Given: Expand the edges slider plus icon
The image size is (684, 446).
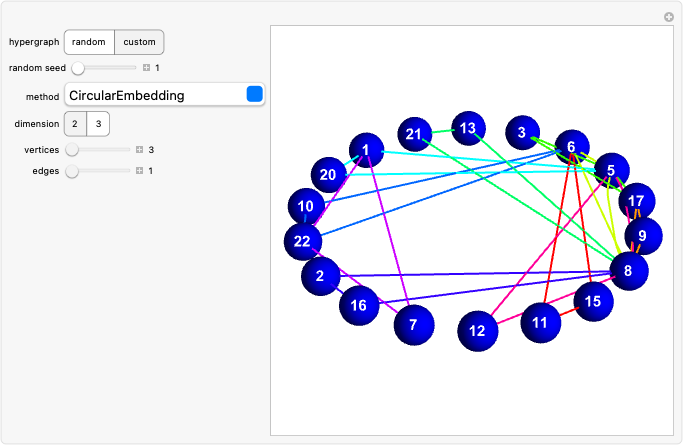Looking at the screenshot, I should (140, 171).
